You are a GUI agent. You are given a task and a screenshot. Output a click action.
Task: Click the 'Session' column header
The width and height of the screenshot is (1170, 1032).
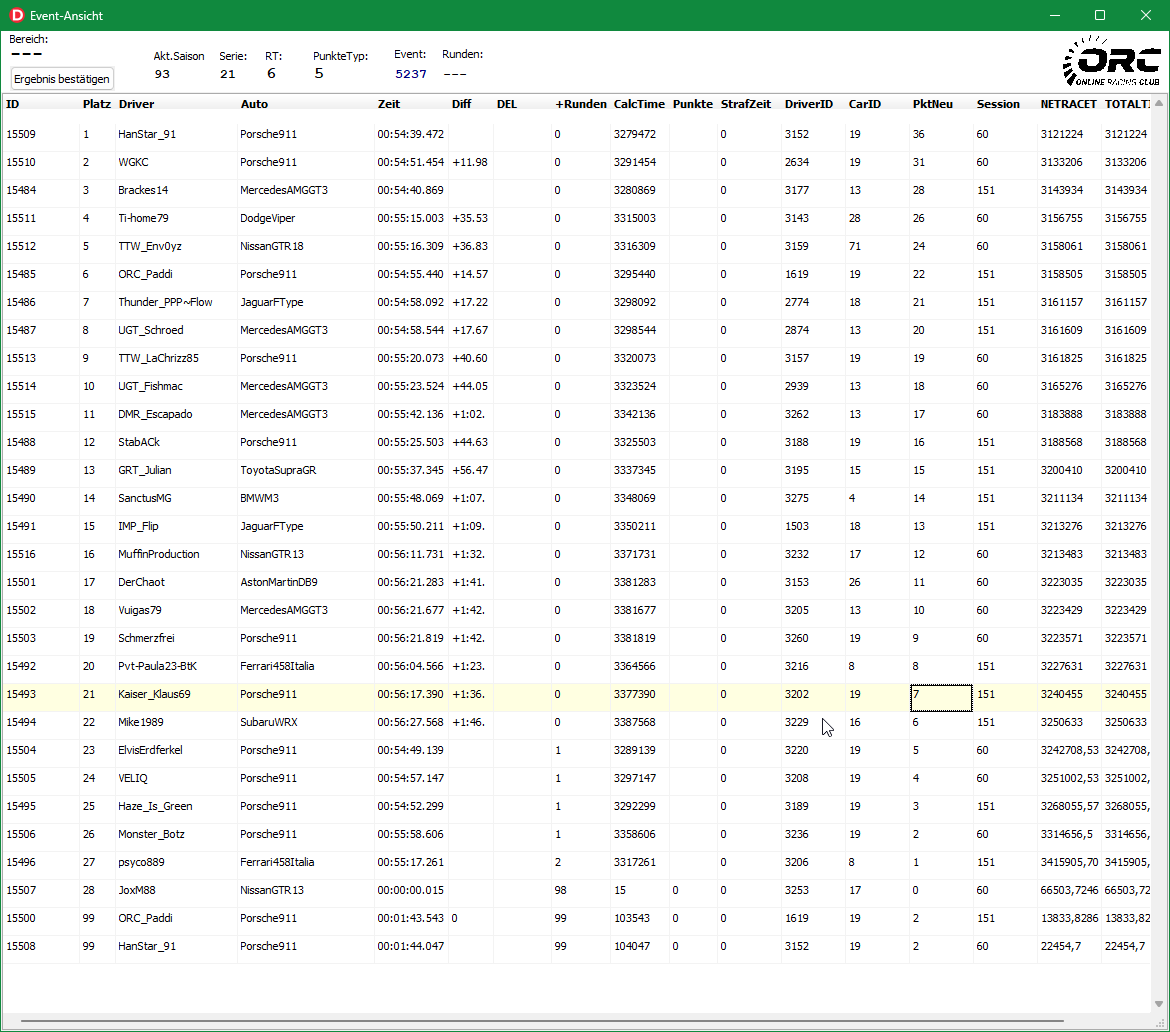pos(998,104)
